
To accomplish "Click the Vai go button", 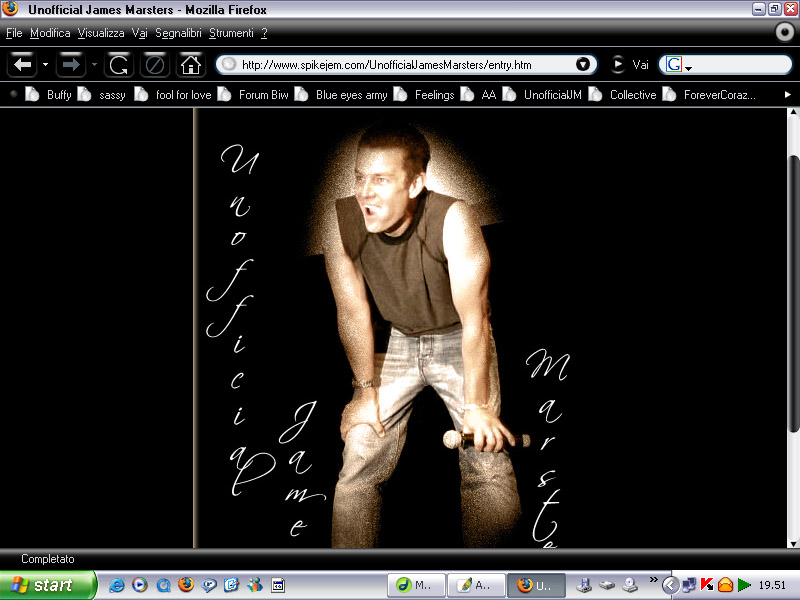I will click(630, 65).
